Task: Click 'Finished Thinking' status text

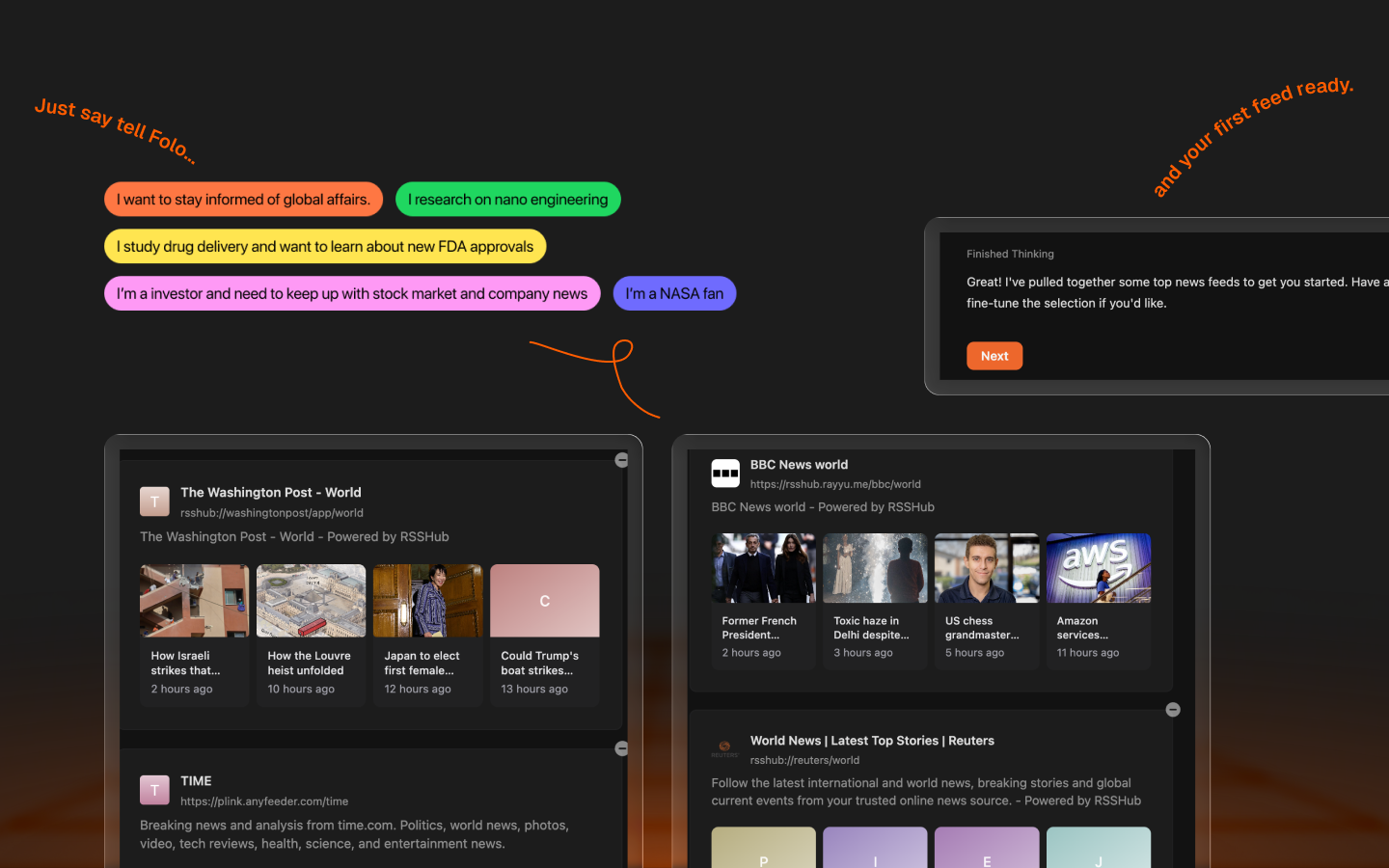Action: 1010,254
